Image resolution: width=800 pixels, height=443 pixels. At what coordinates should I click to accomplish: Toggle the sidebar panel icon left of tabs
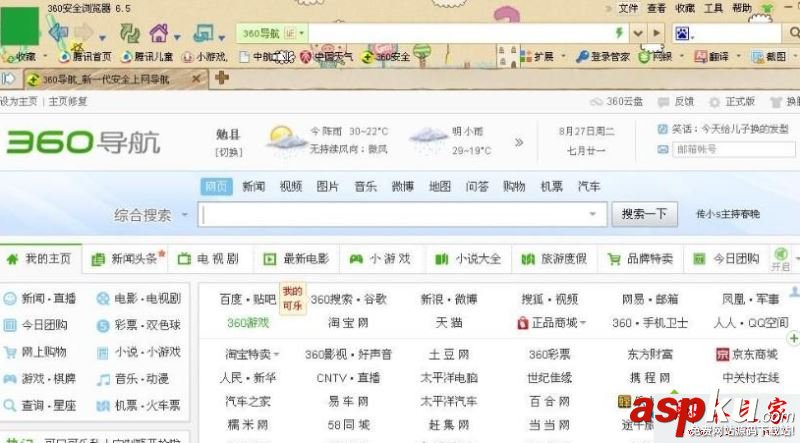click(8, 79)
